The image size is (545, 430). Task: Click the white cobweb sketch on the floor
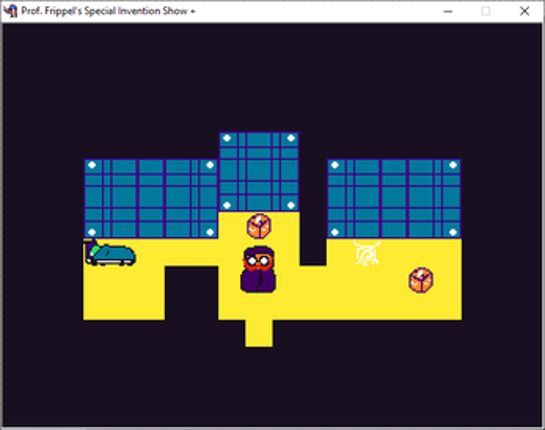pyautogui.click(x=367, y=253)
